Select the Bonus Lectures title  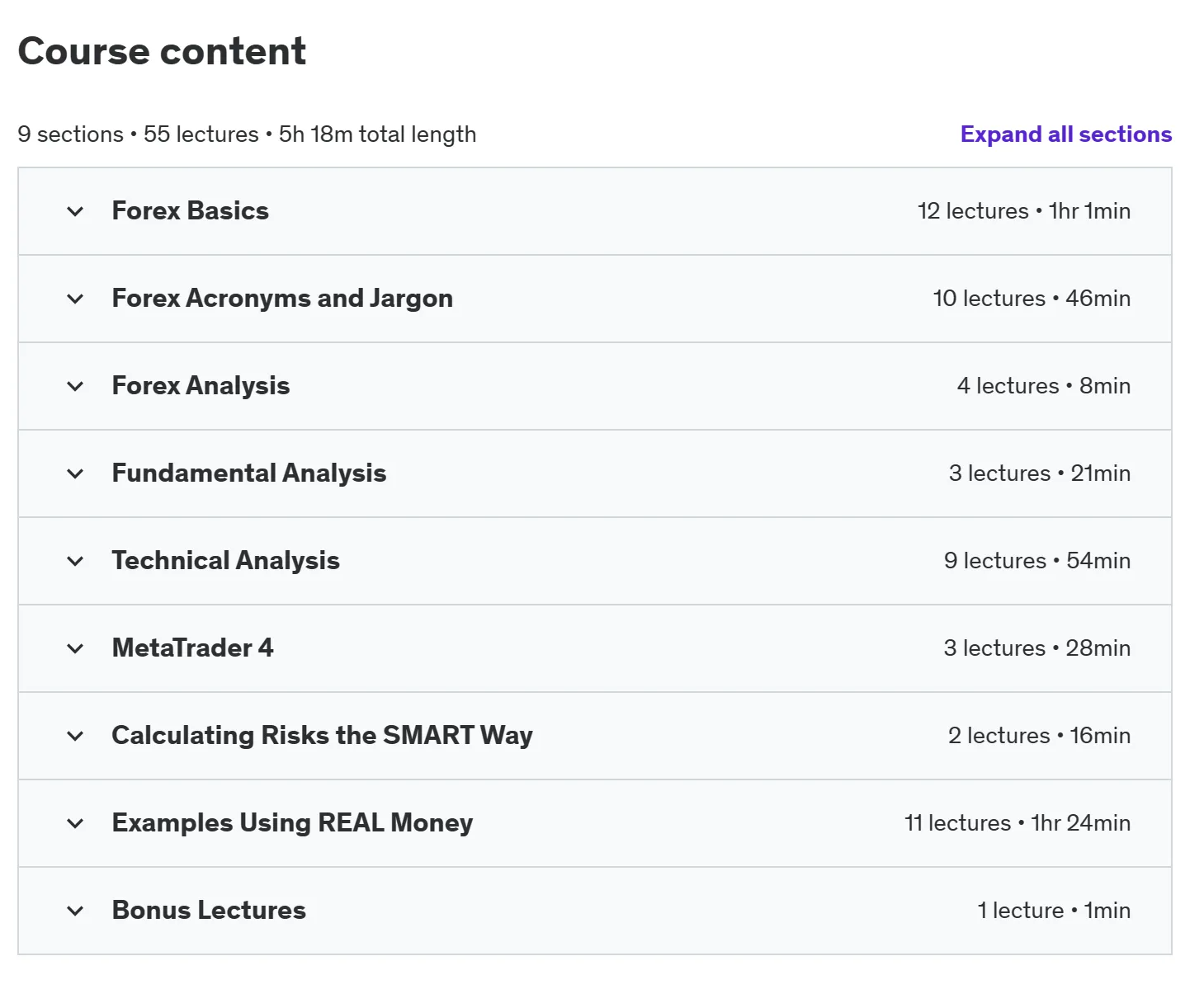pos(209,911)
